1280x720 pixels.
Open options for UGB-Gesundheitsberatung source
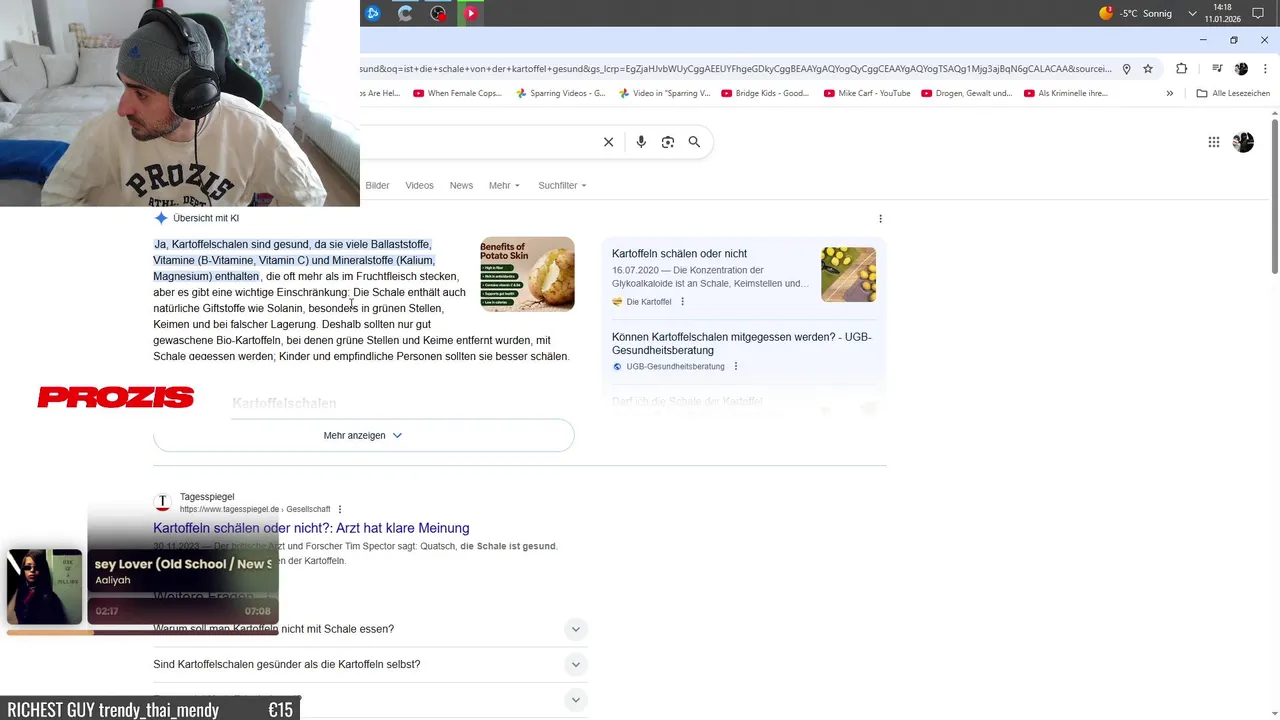736,367
